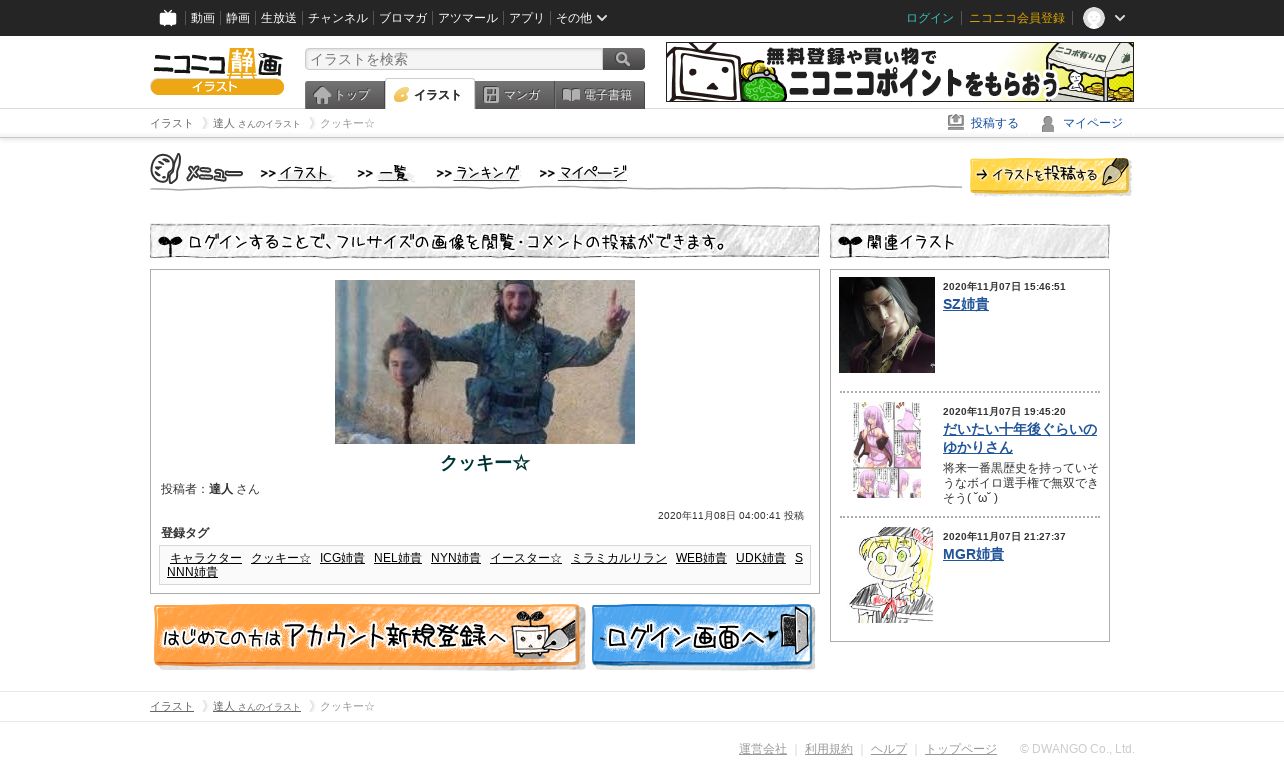Open the トップページ footer link

[961, 749]
